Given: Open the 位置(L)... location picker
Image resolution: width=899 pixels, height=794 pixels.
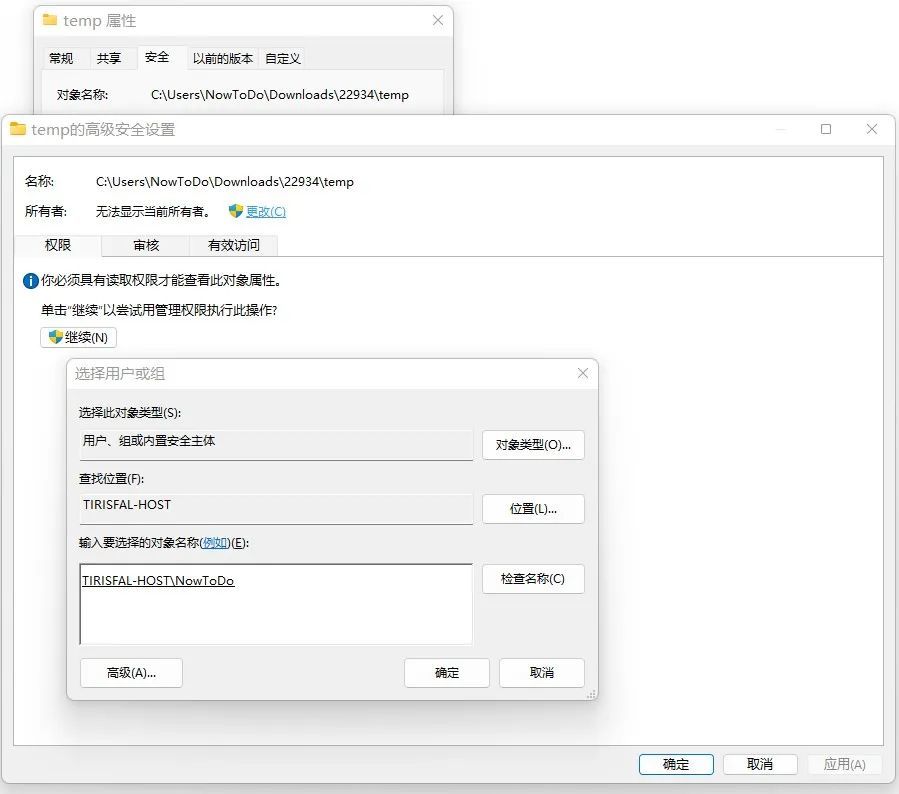Looking at the screenshot, I should [533, 509].
